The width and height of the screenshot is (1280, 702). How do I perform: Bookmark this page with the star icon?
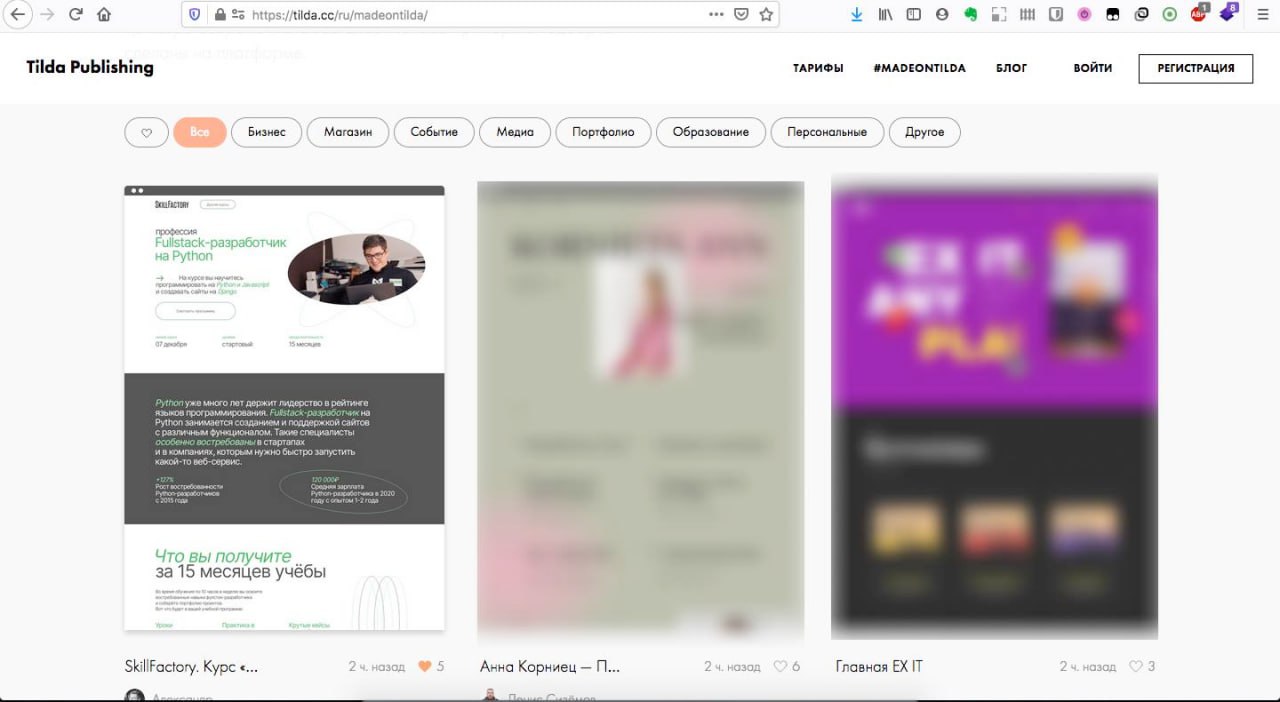[766, 15]
